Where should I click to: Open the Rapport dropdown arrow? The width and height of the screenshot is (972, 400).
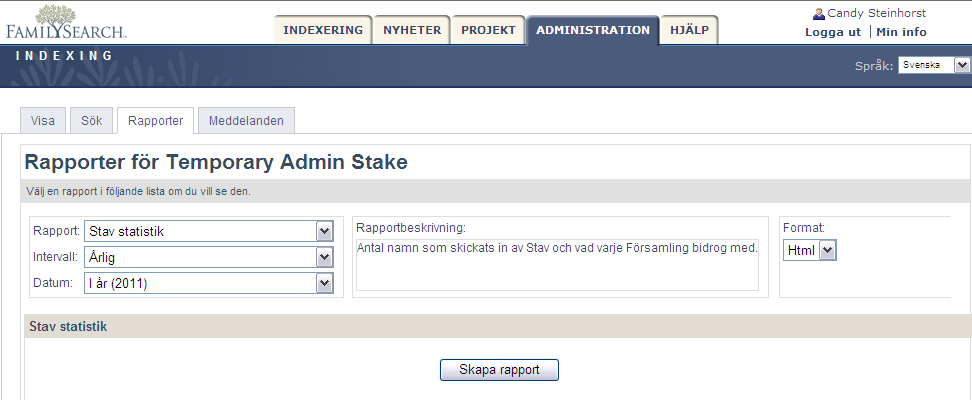click(324, 231)
